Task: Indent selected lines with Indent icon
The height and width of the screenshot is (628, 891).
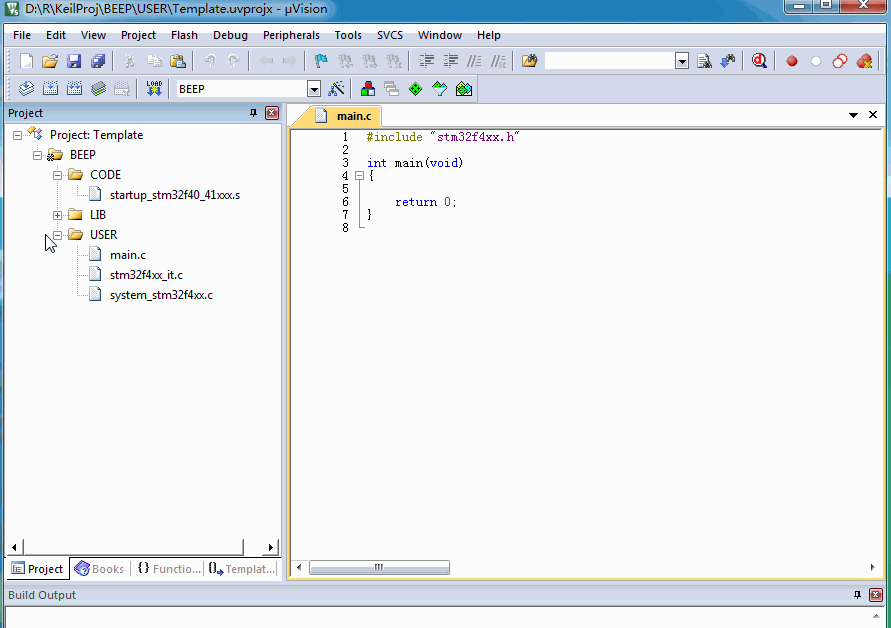Action: 426,61
